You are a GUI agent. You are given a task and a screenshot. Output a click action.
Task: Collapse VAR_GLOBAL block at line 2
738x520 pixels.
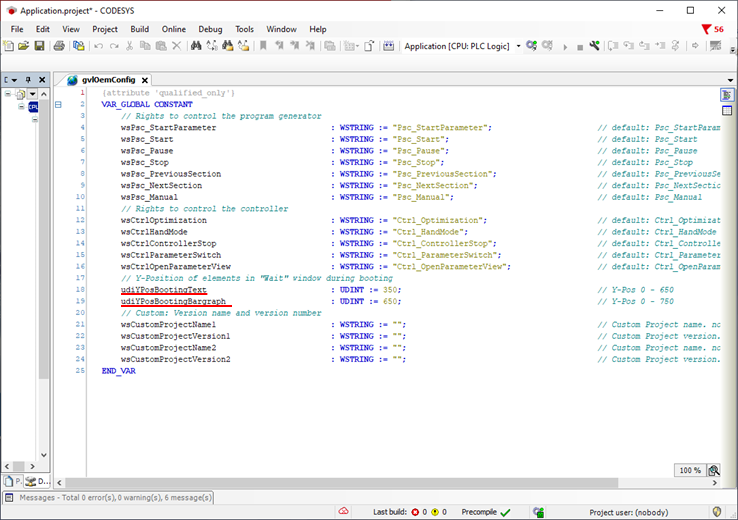[57, 104]
